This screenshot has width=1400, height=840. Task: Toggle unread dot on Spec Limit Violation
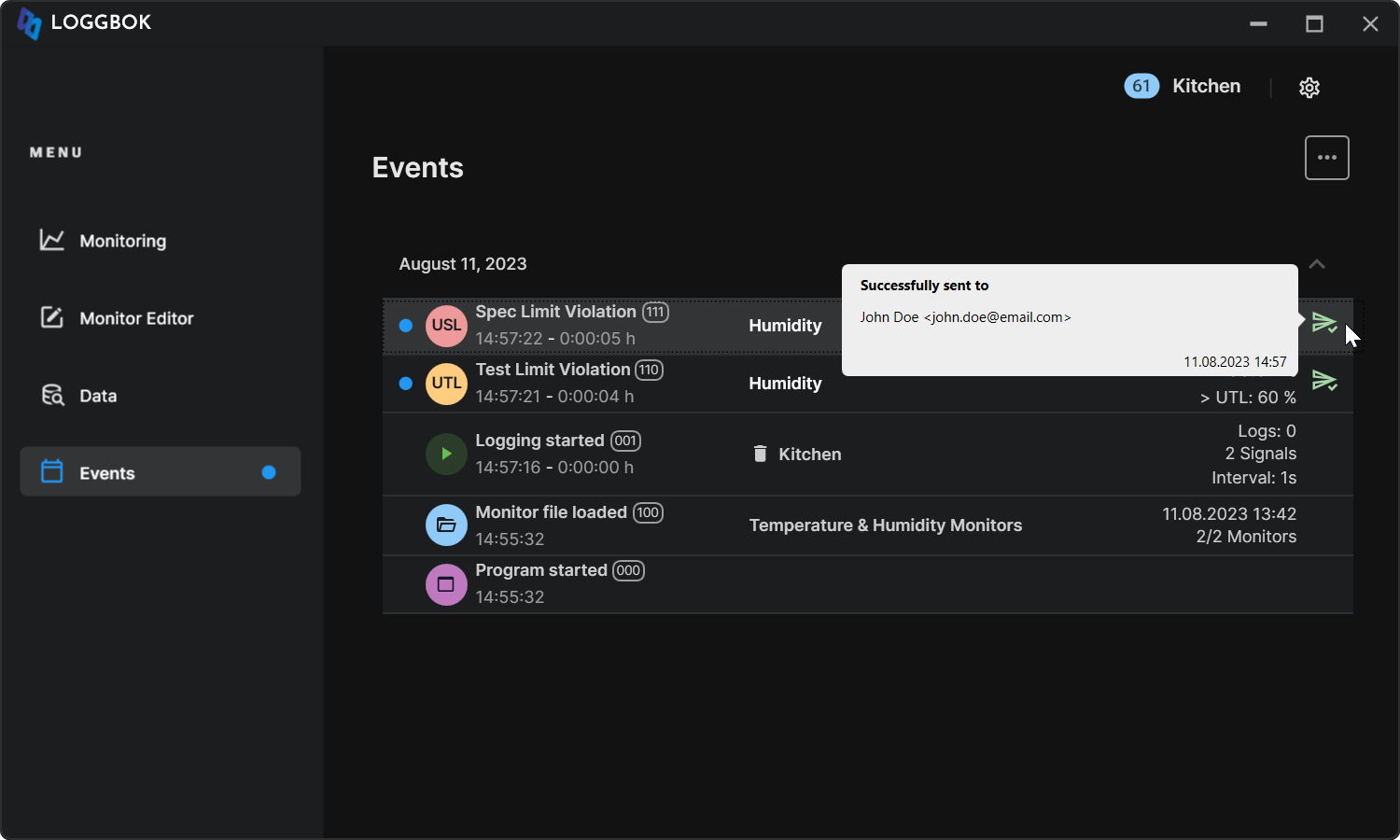[x=406, y=326]
